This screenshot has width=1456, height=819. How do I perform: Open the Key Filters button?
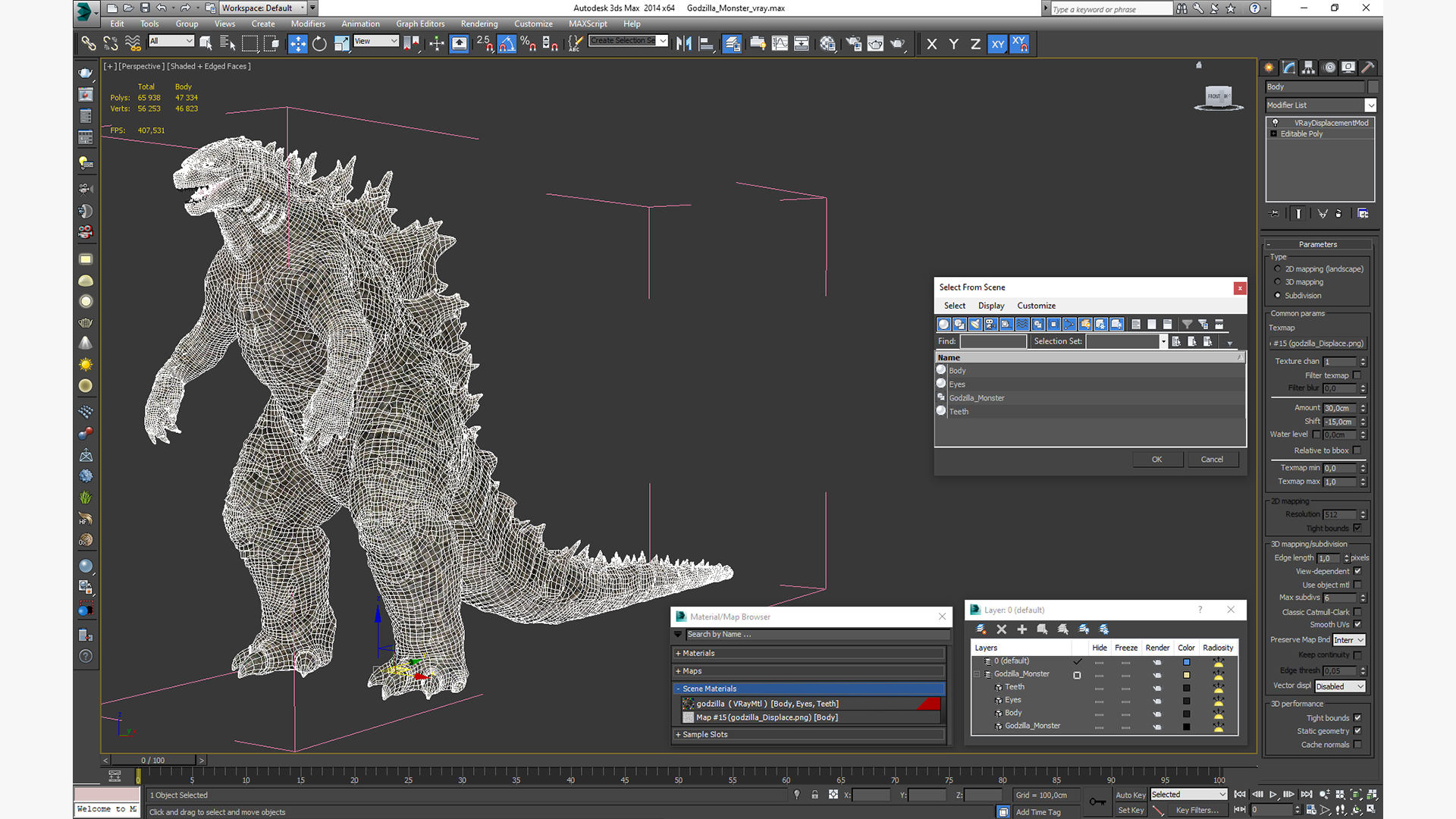1197,811
